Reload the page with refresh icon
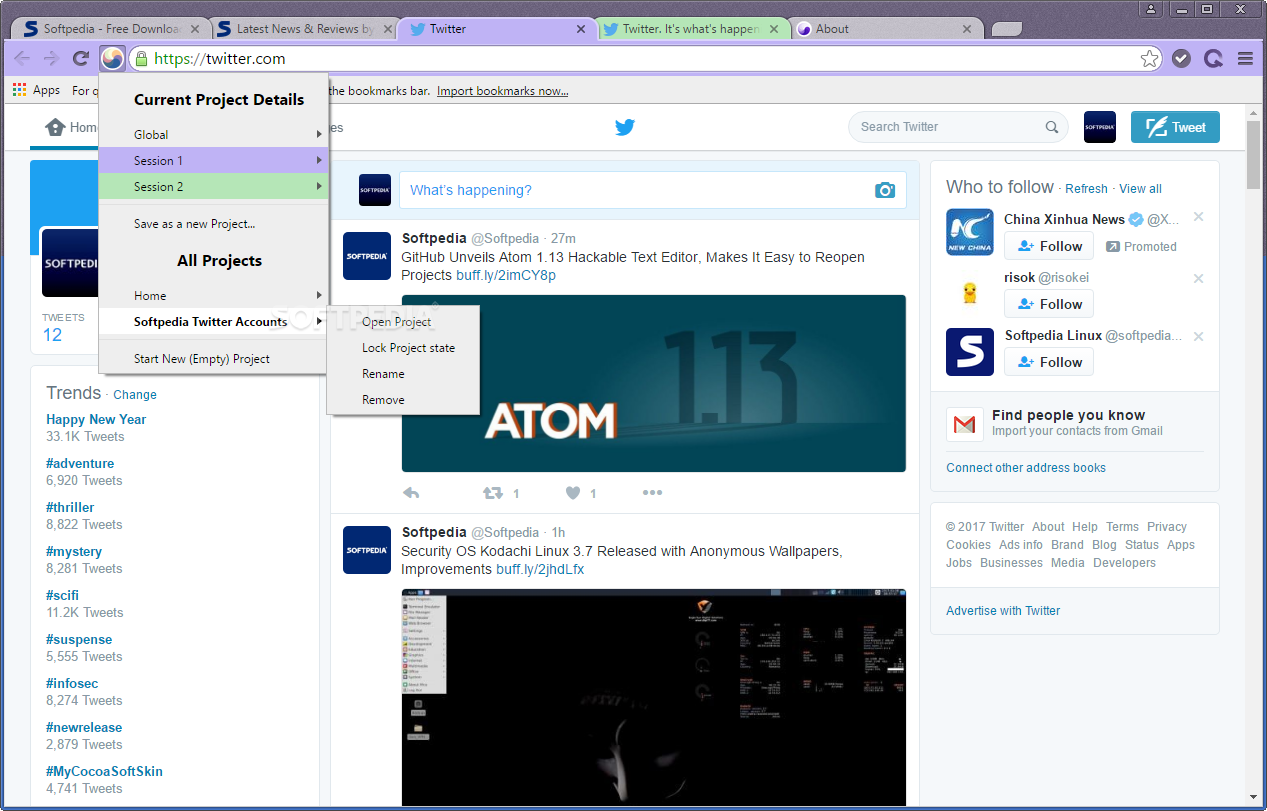The height and width of the screenshot is (811, 1267). tap(82, 59)
